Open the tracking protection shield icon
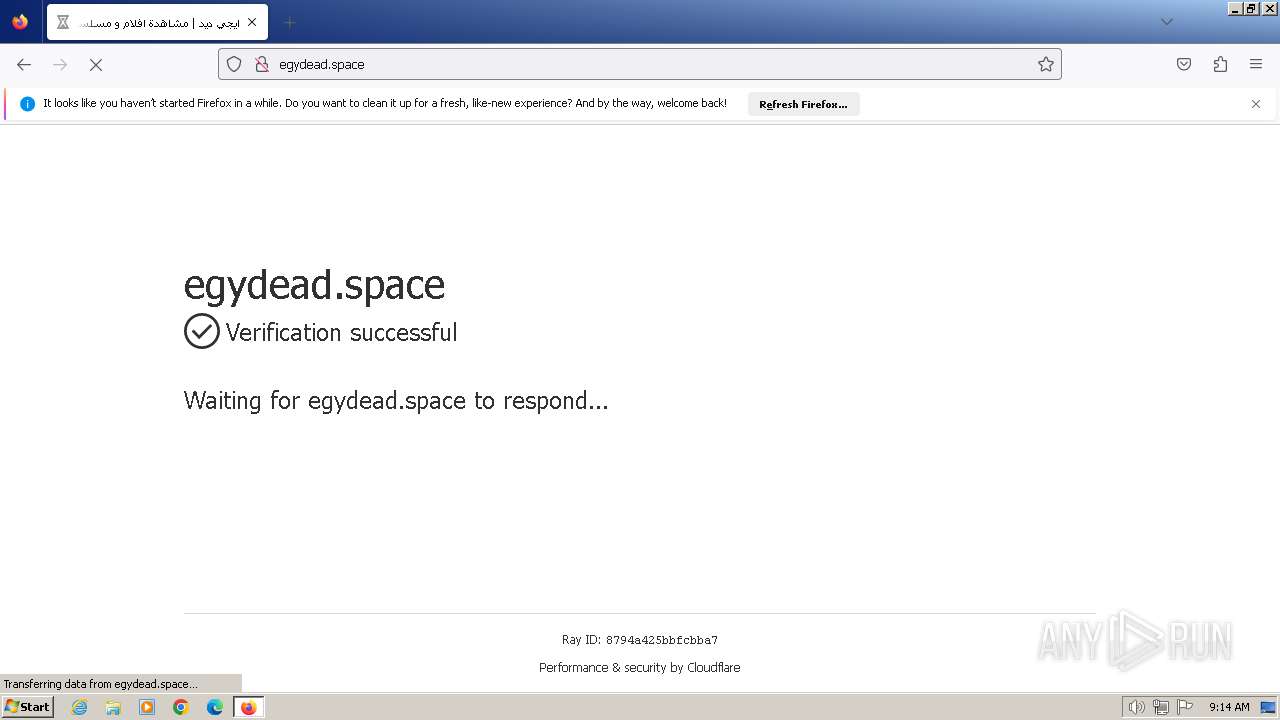The width and height of the screenshot is (1280, 720). click(x=234, y=64)
